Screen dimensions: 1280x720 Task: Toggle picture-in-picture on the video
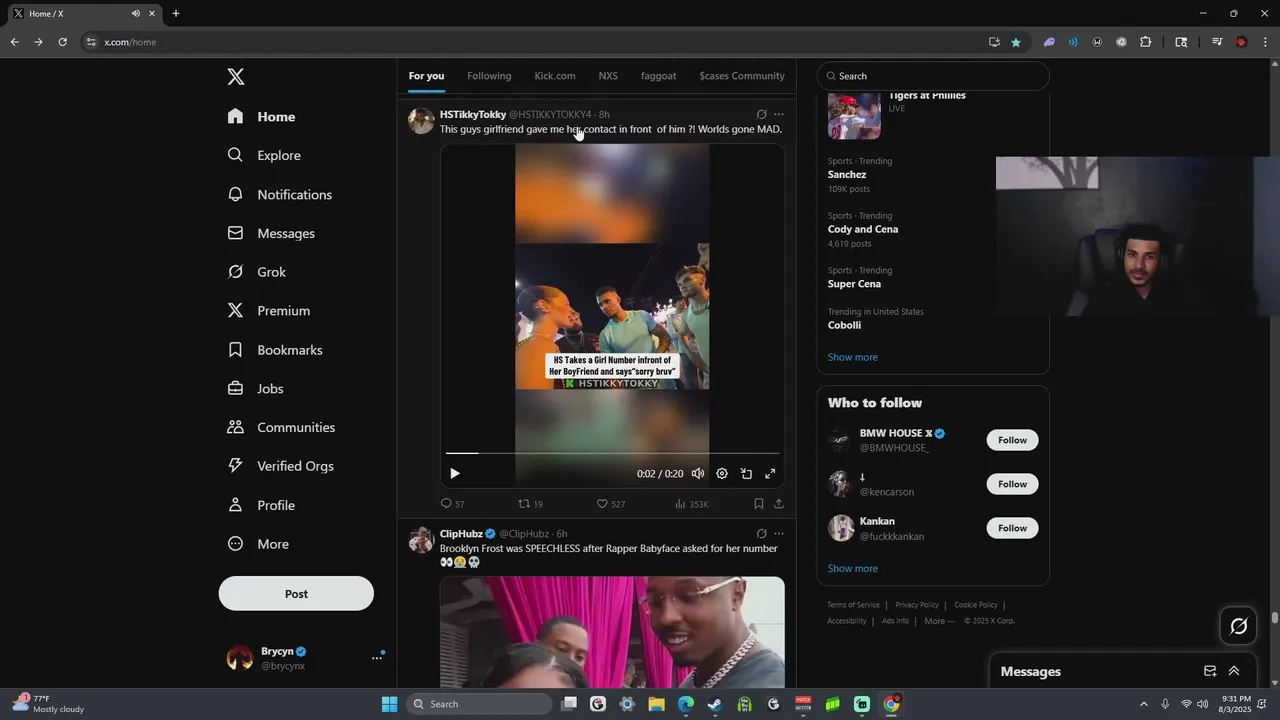746,474
